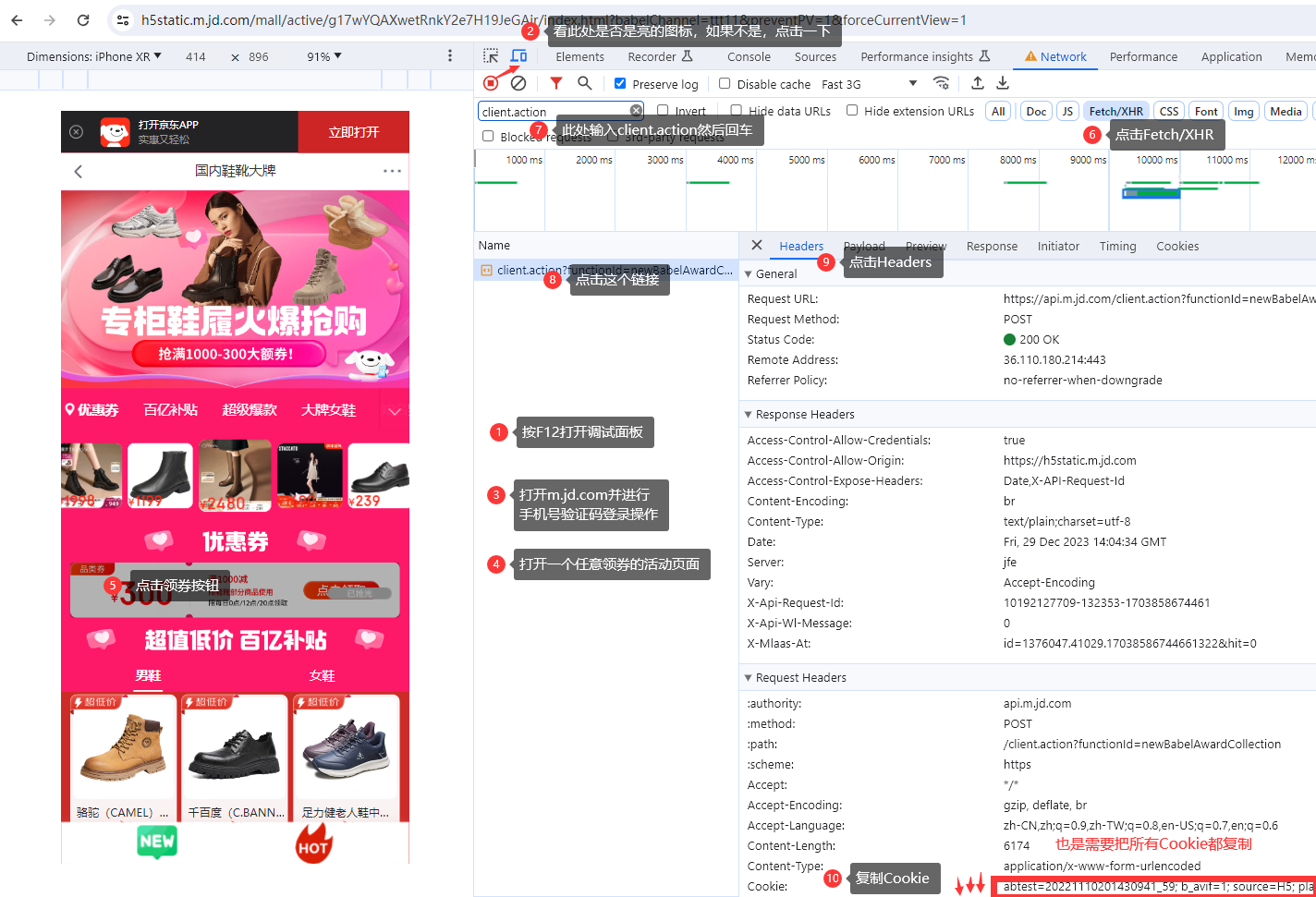Go forward with the browser forward arrow
The image size is (1316, 897).
click(x=50, y=19)
